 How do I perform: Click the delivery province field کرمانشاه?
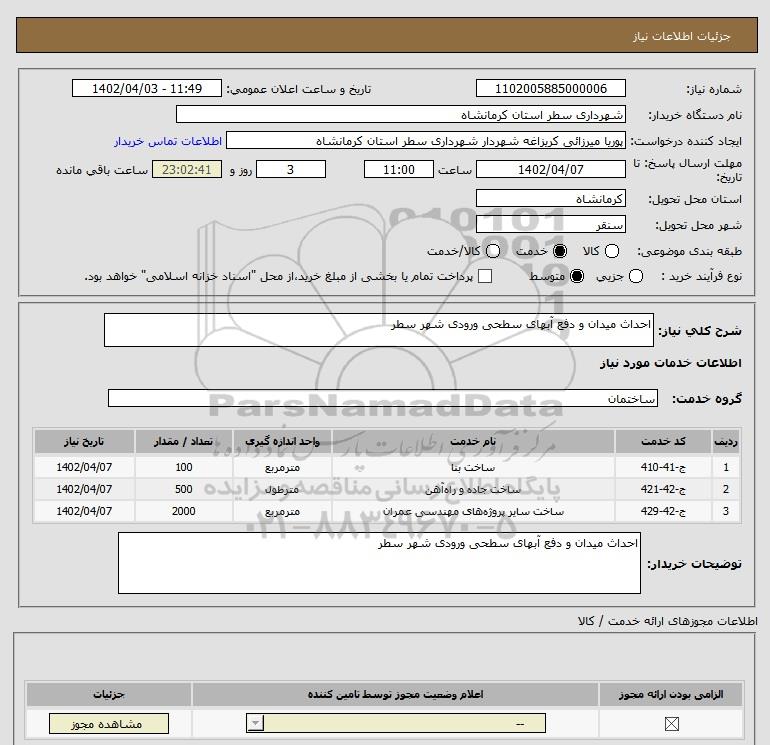(x=550, y=198)
